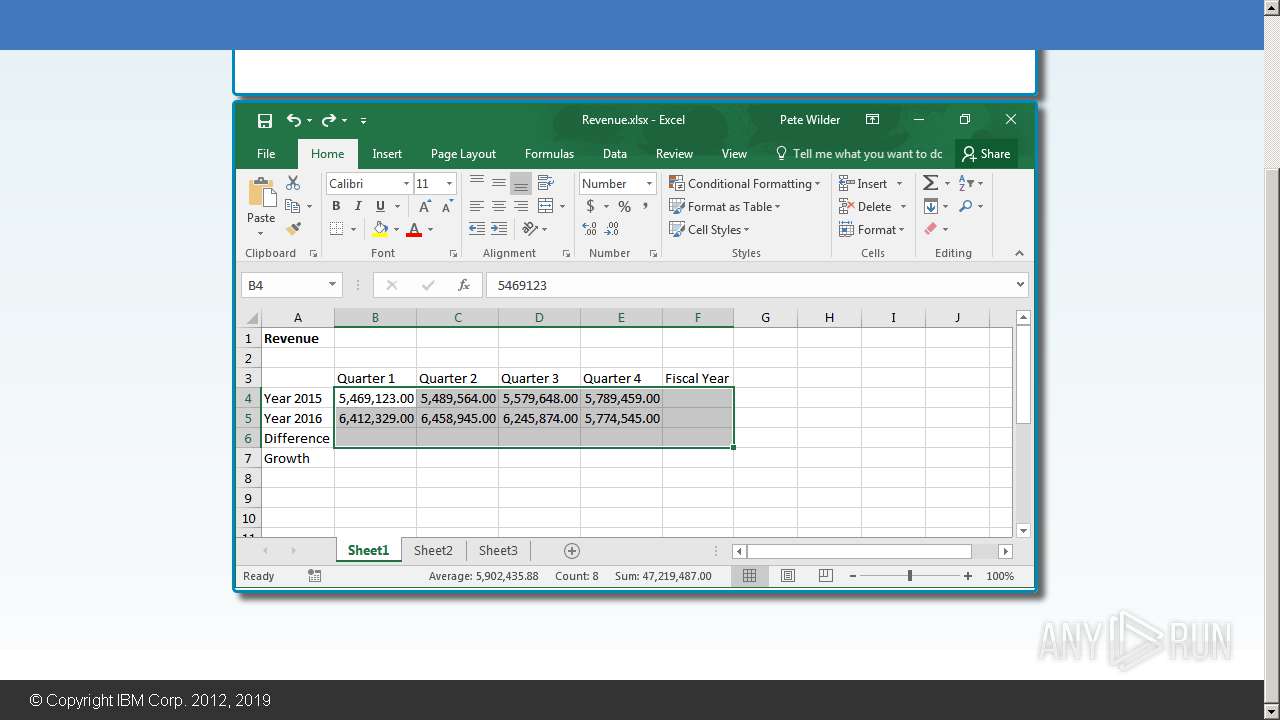
Task: Redo the last action
Action: (328, 120)
